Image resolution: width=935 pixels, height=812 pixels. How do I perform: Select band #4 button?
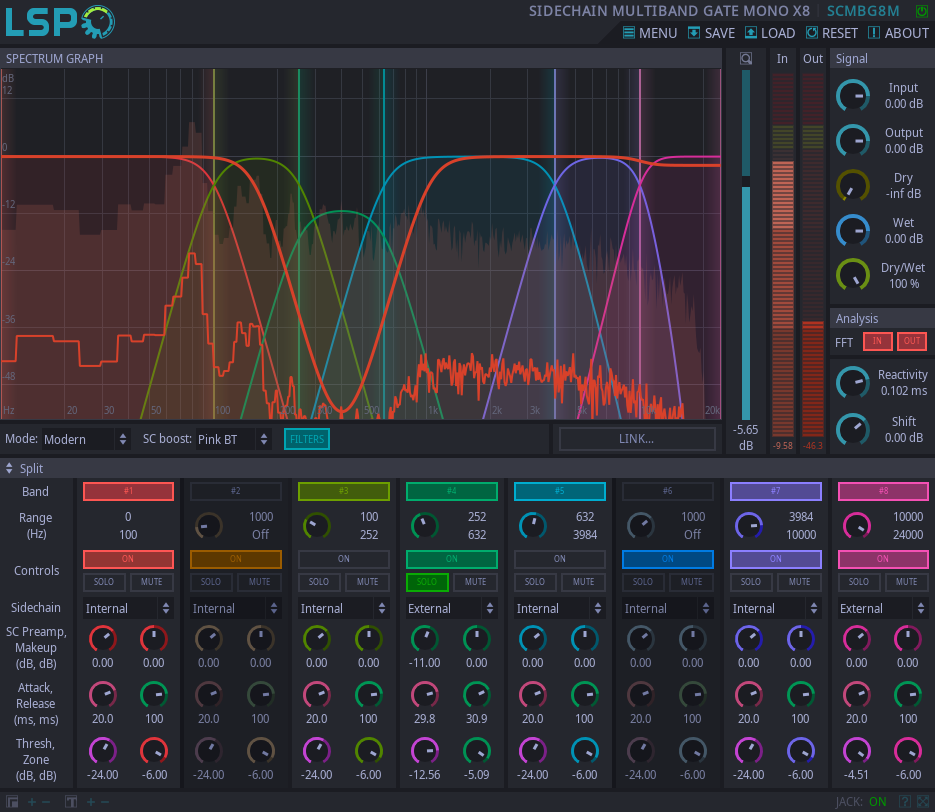pos(451,491)
